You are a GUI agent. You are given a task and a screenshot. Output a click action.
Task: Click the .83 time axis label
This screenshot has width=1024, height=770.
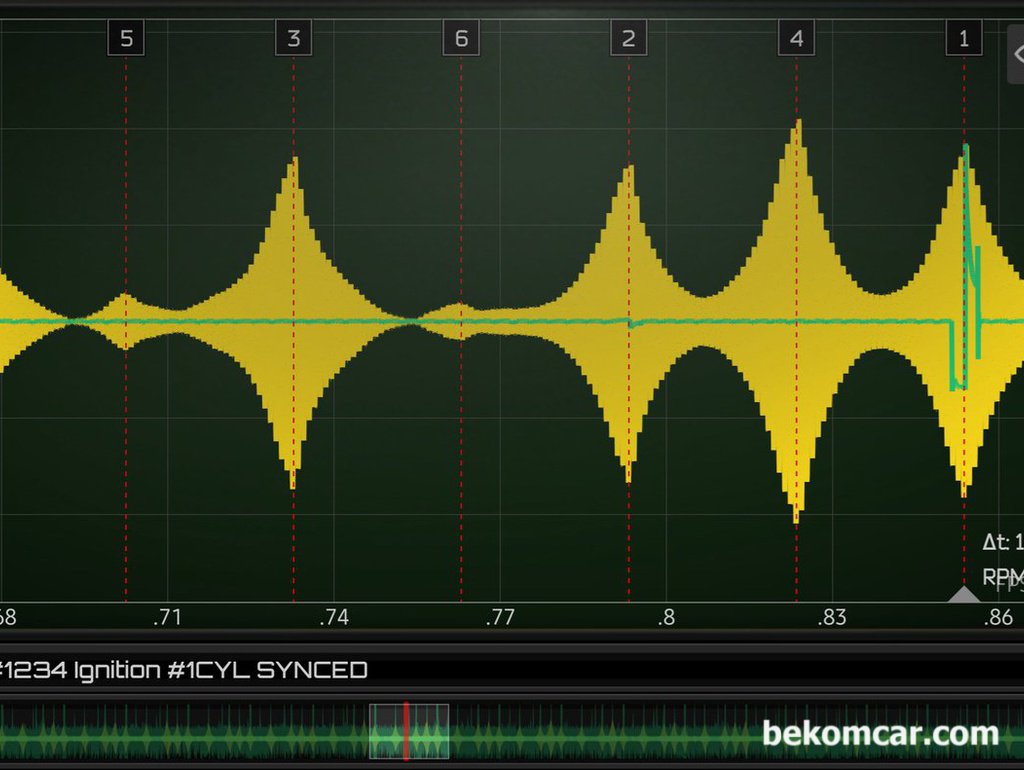point(832,617)
